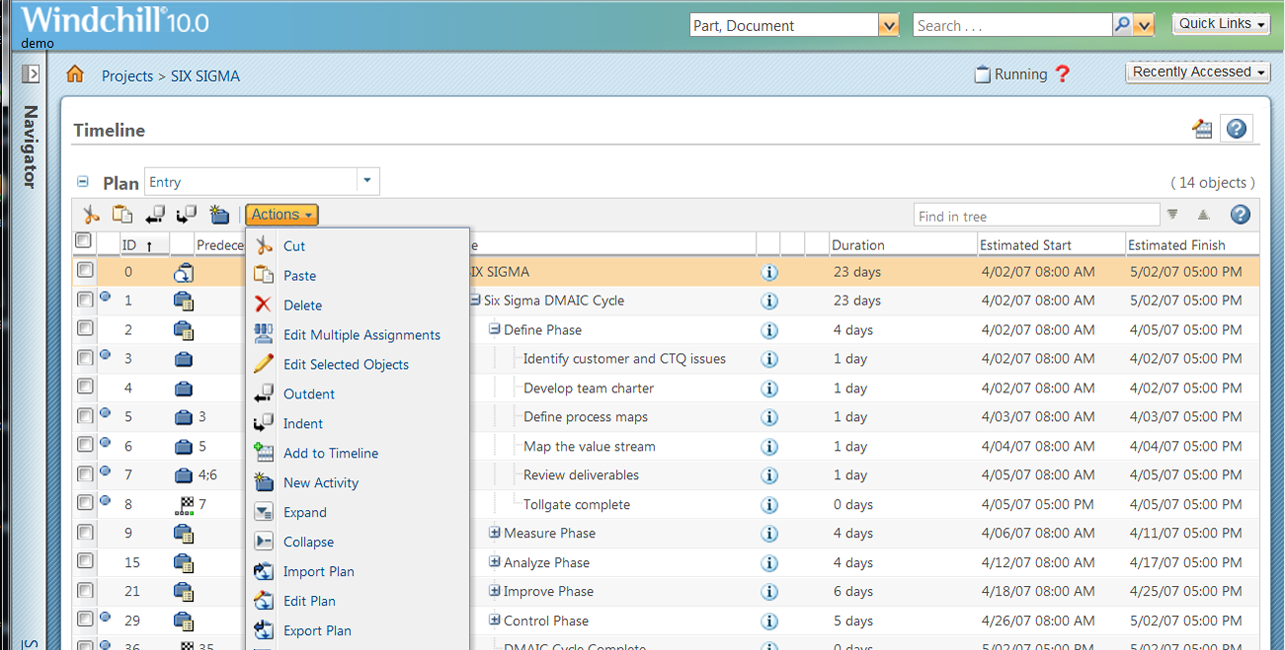Image resolution: width=1285 pixels, height=650 pixels.
Task: Check the checkbox for row ID 21
Action: coord(85,590)
